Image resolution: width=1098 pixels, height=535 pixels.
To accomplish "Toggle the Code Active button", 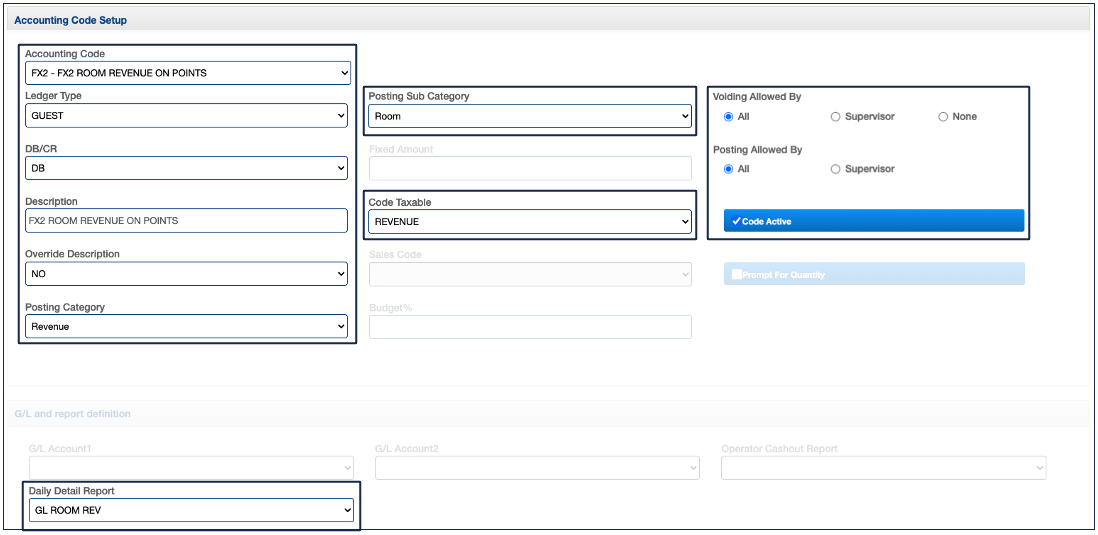I will [874, 221].
